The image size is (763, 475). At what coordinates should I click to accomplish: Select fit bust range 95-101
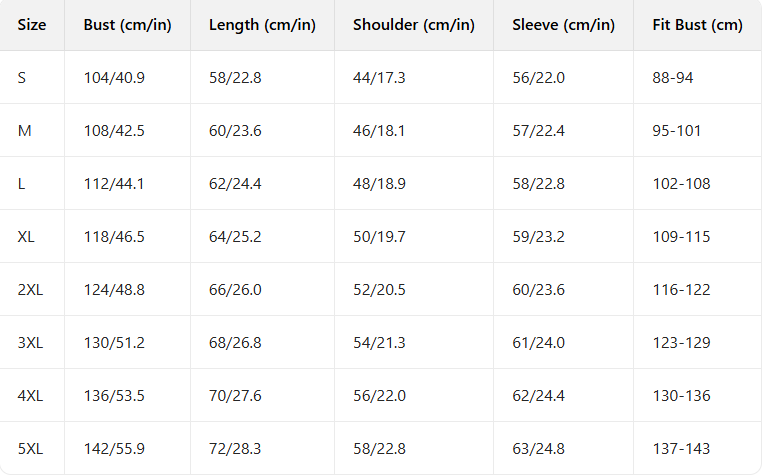coord(676,130)
